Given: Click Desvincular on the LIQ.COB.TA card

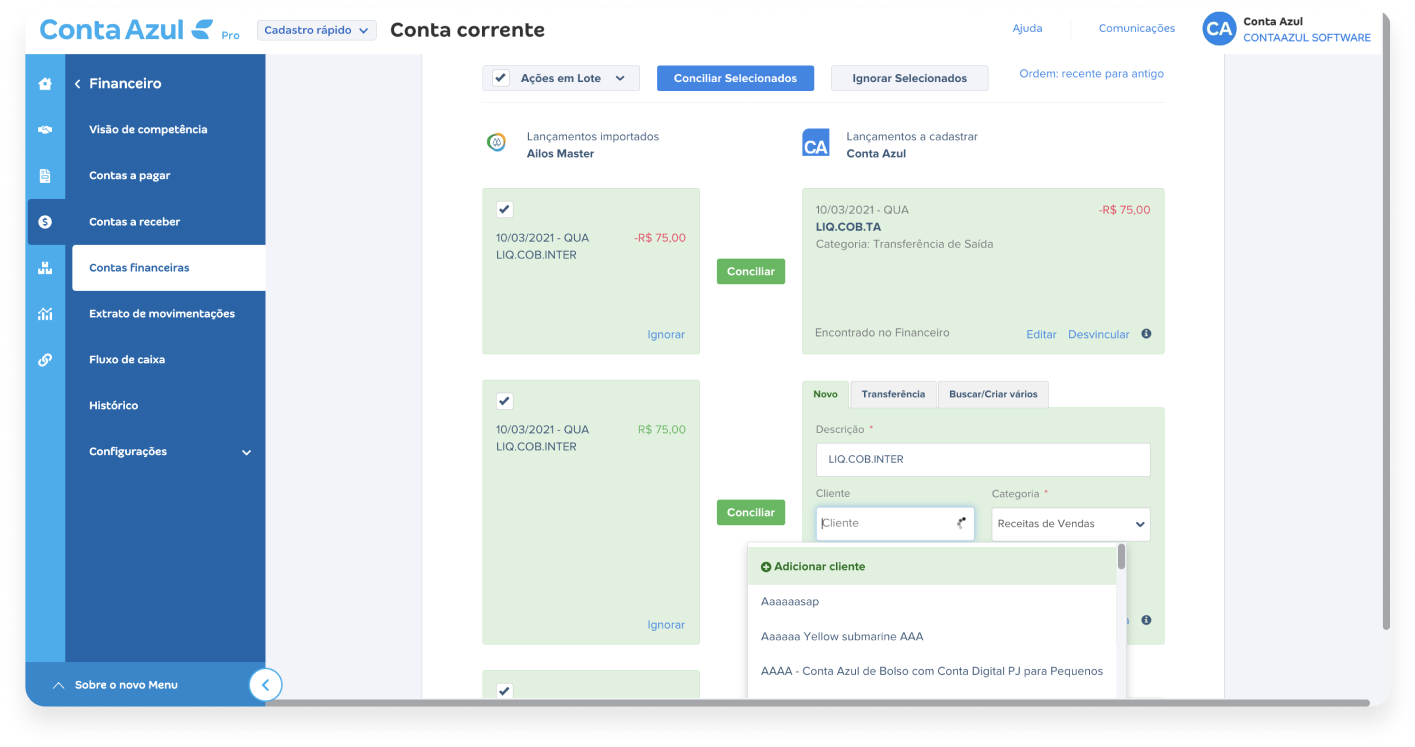Looking at the screenshot, I should (x=1098, y=335).
